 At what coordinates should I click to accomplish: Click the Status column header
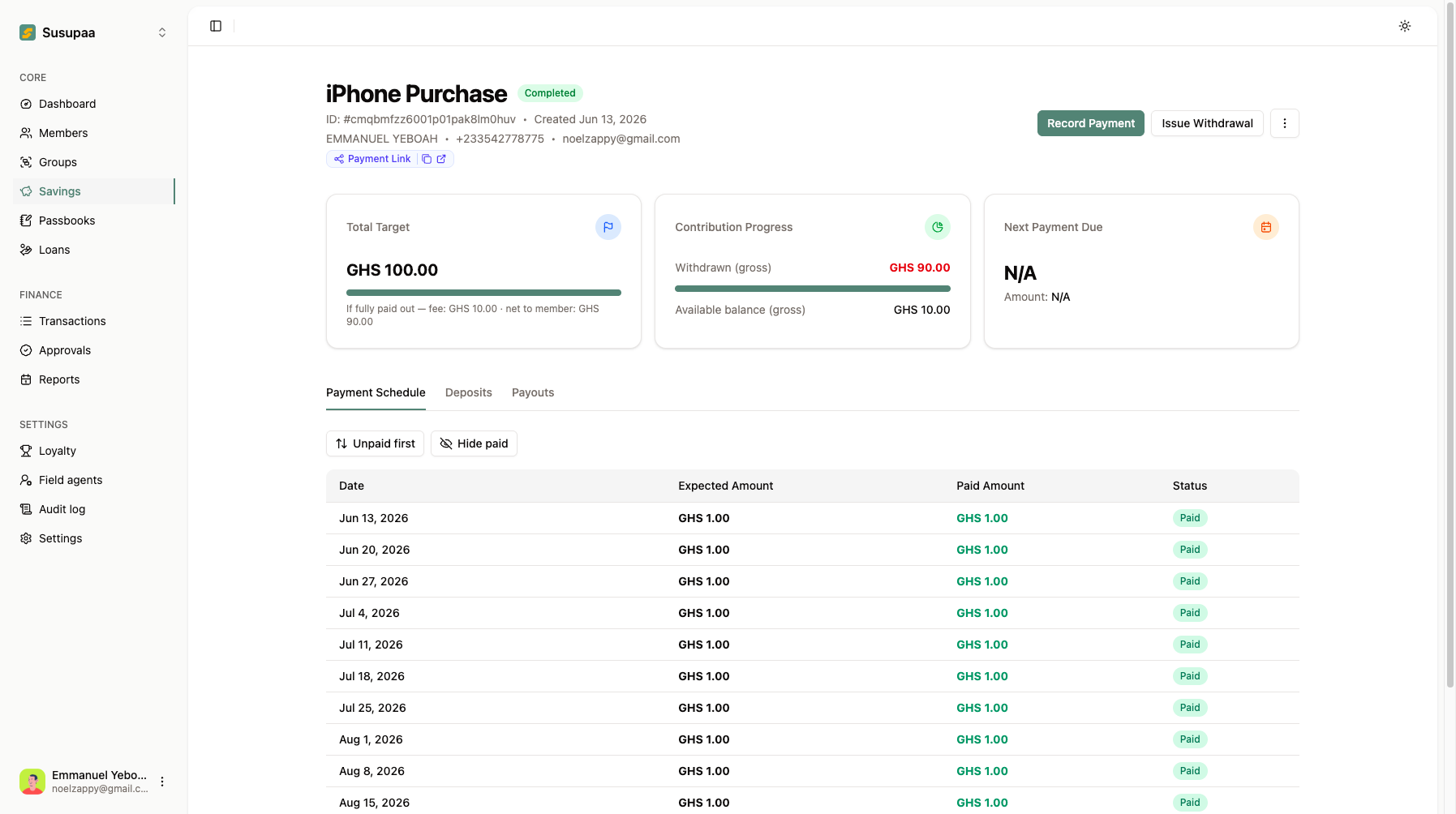[x=1190, y=486]
